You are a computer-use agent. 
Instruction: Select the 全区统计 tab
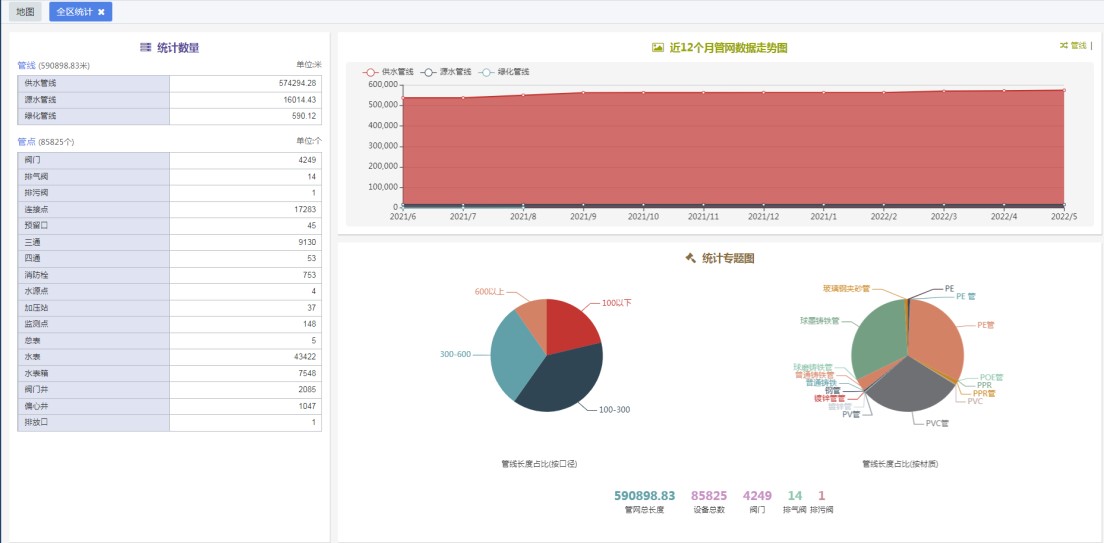(x=74, y=12)
